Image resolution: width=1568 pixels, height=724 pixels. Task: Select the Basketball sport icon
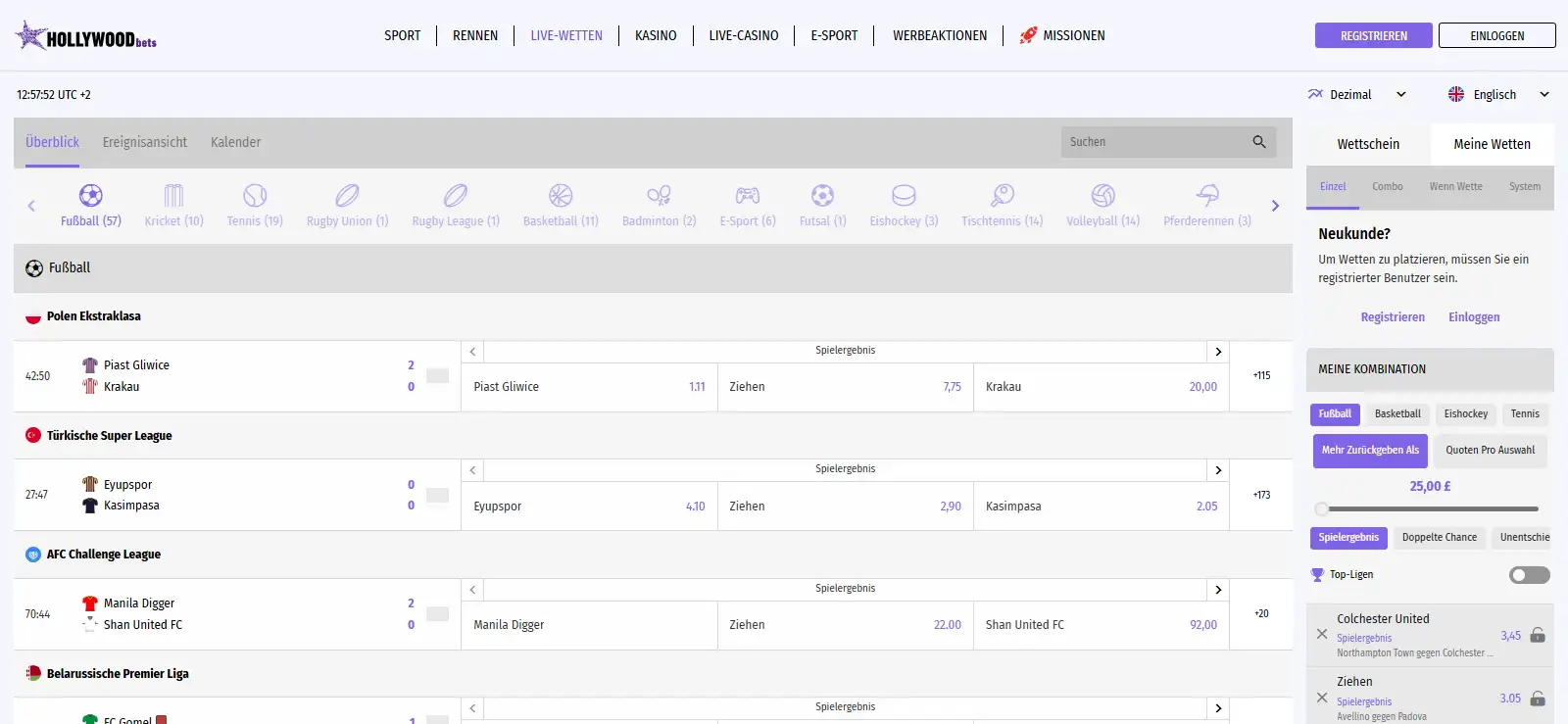coord(561,195)
